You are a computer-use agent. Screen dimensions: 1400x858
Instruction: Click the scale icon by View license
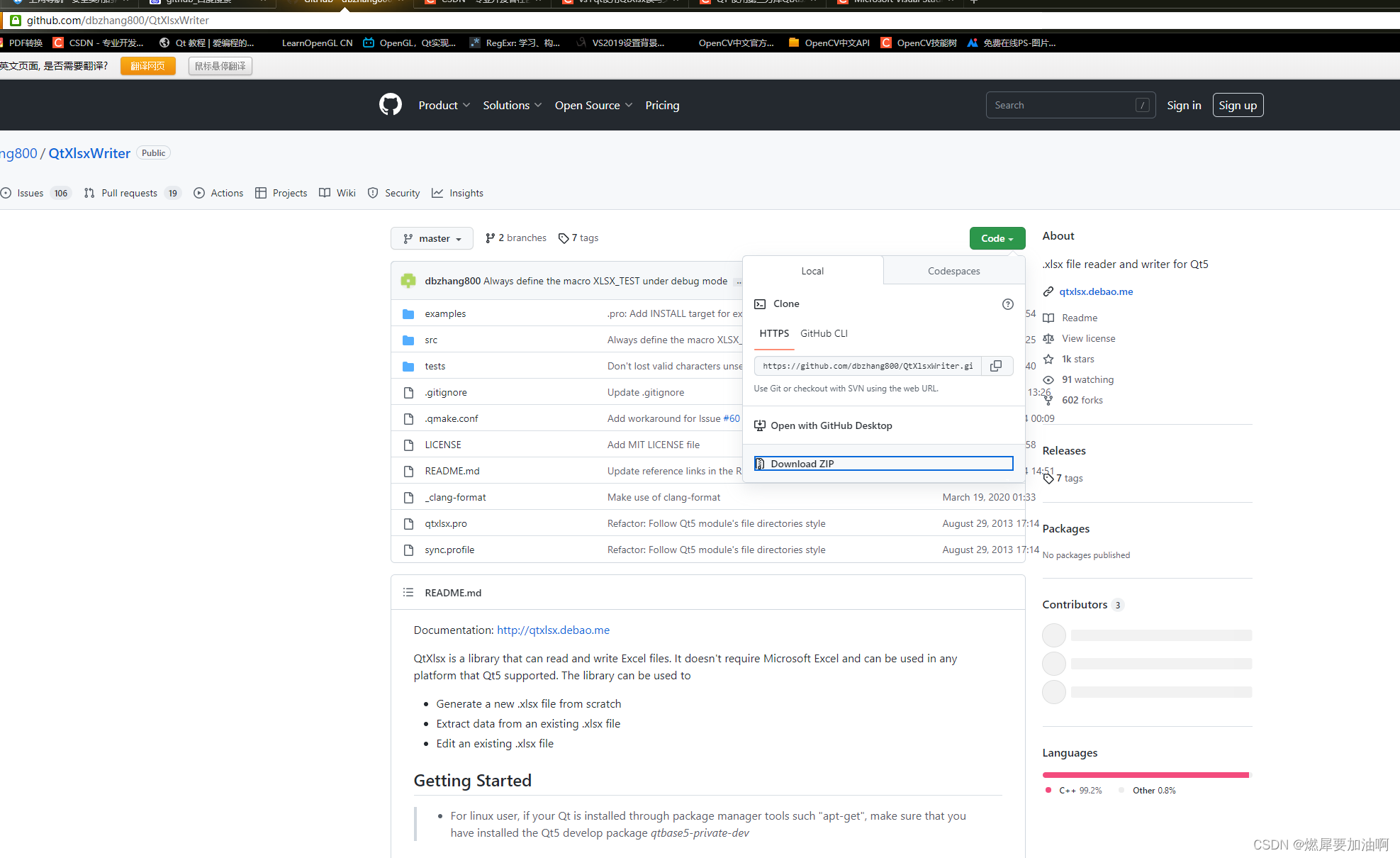tap(1048, 338)
